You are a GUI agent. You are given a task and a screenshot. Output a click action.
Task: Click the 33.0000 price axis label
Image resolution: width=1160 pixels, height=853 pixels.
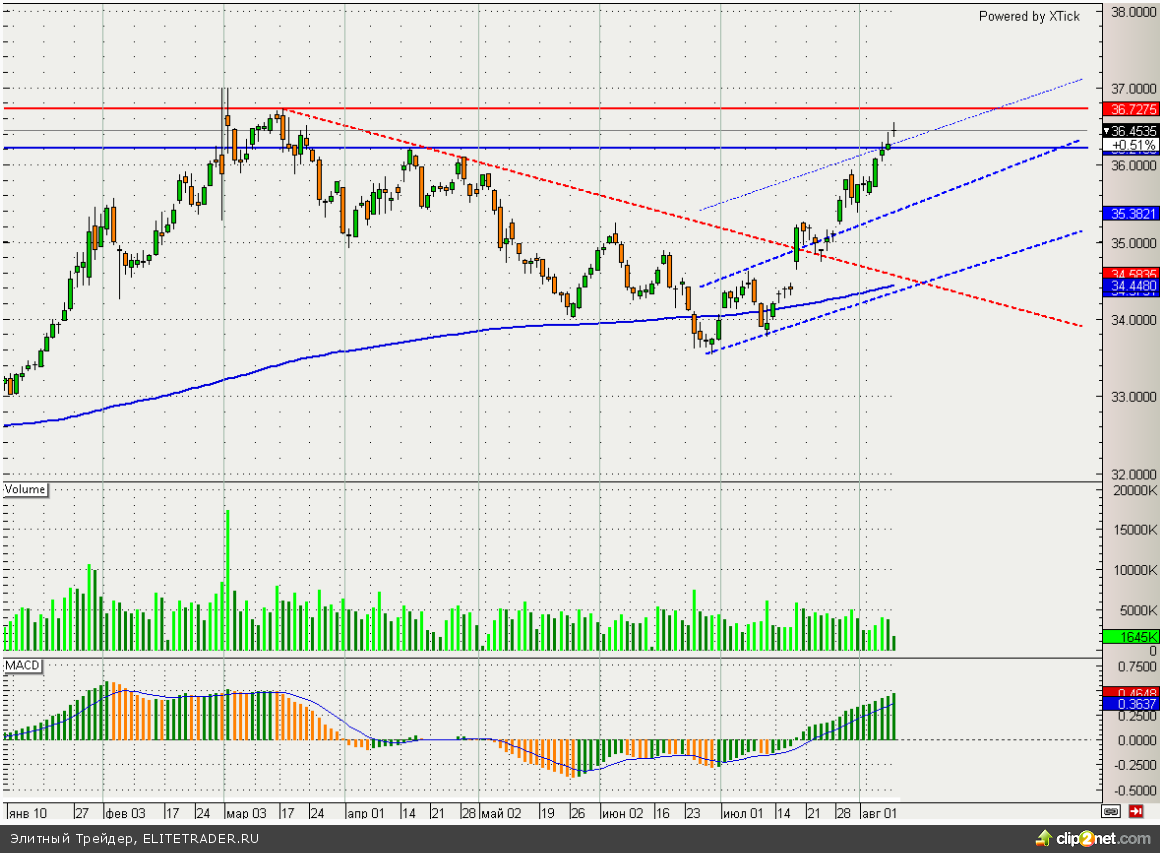[x=1133, y=397]
